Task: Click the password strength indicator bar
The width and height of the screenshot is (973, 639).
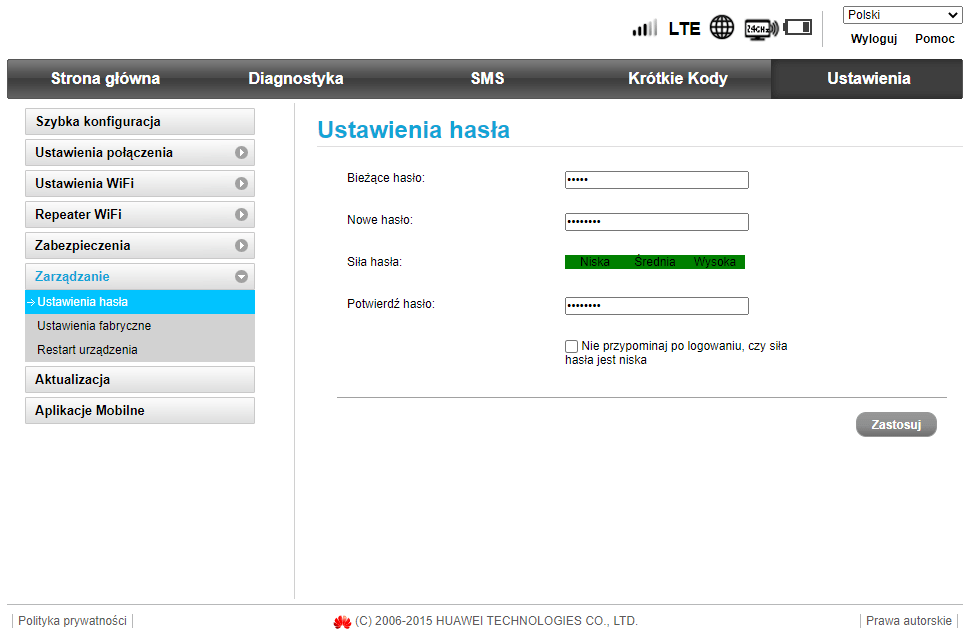Action: click(x=655, y=262)
